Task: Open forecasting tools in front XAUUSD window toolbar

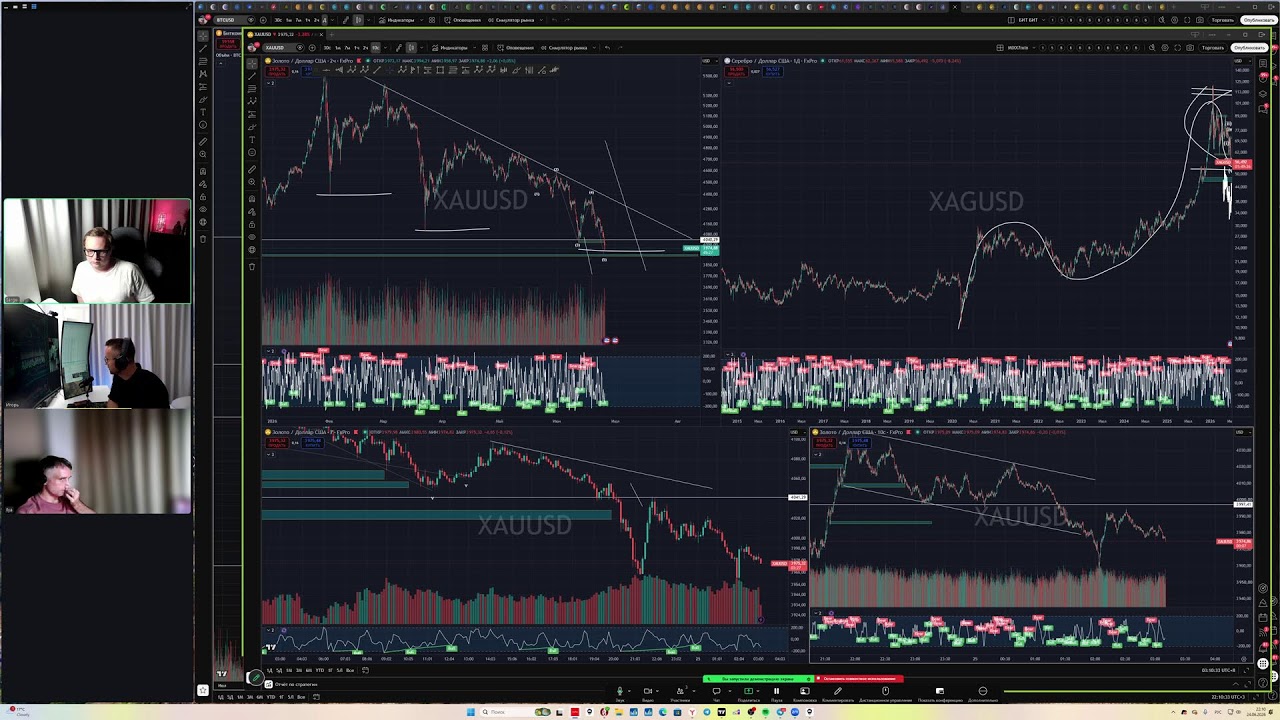Action: point(252,114)
